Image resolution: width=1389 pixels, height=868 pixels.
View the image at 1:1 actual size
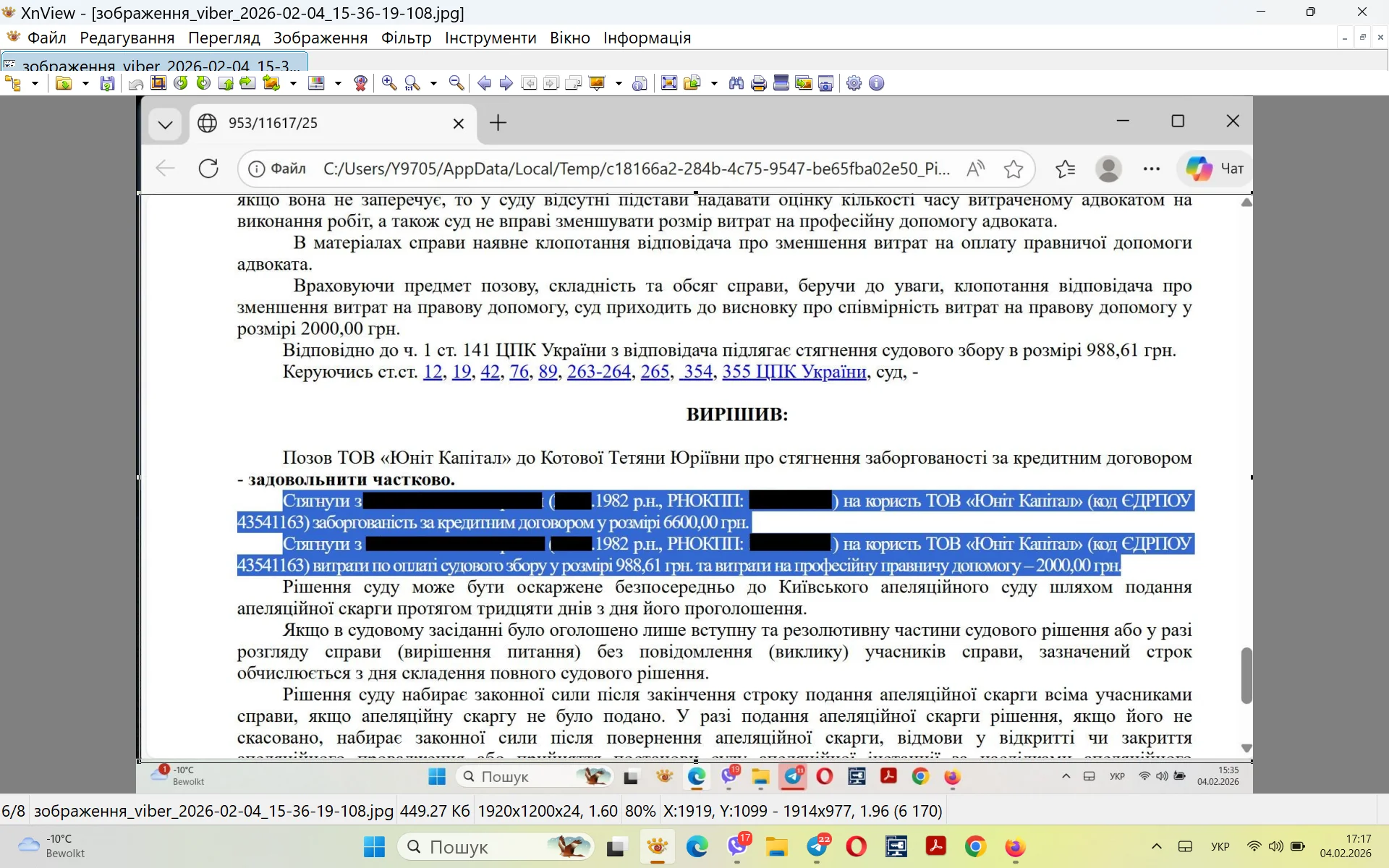coord(411,83)
